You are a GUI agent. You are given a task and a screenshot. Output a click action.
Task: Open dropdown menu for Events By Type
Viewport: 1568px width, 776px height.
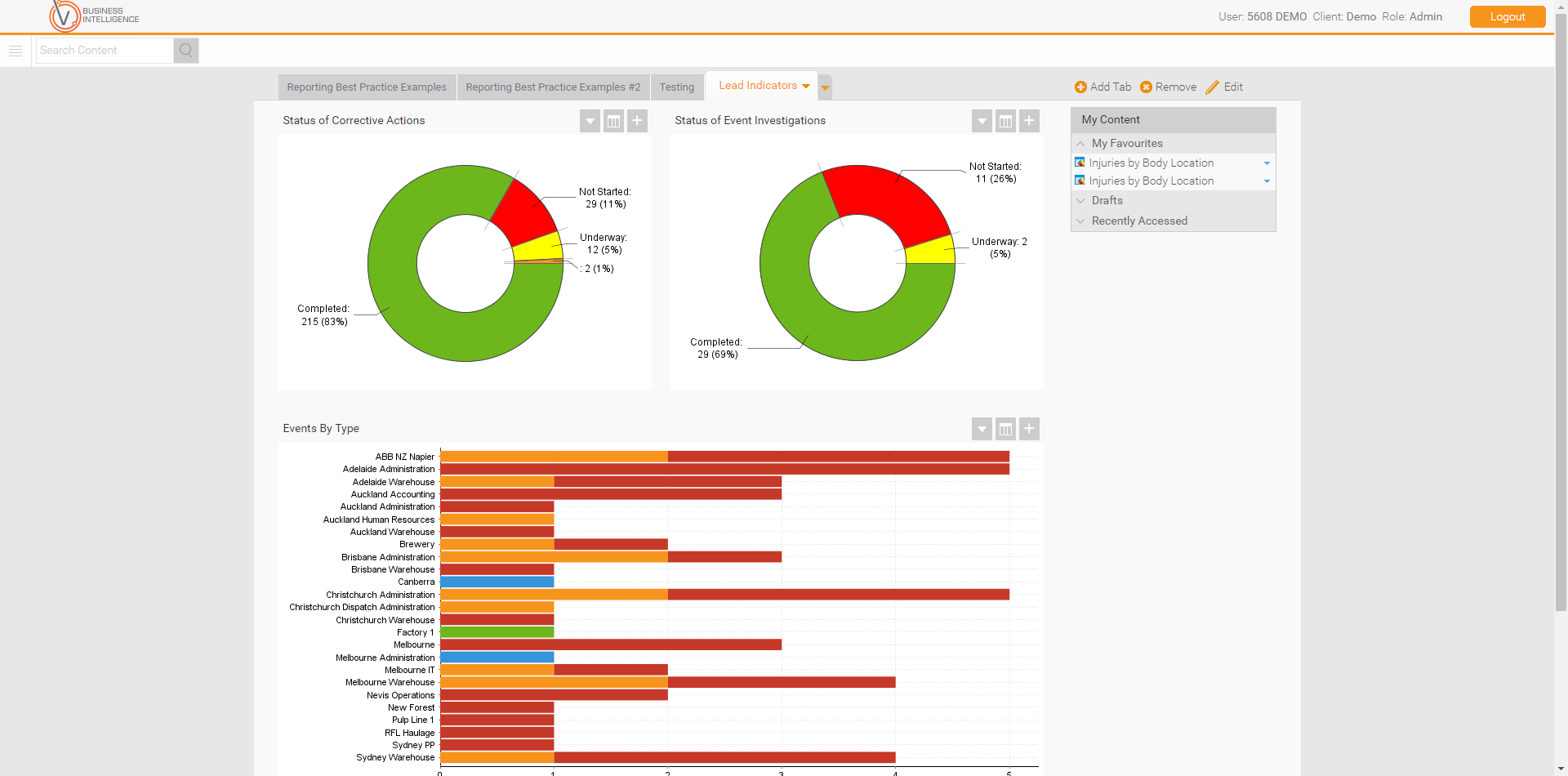[982, 429]
